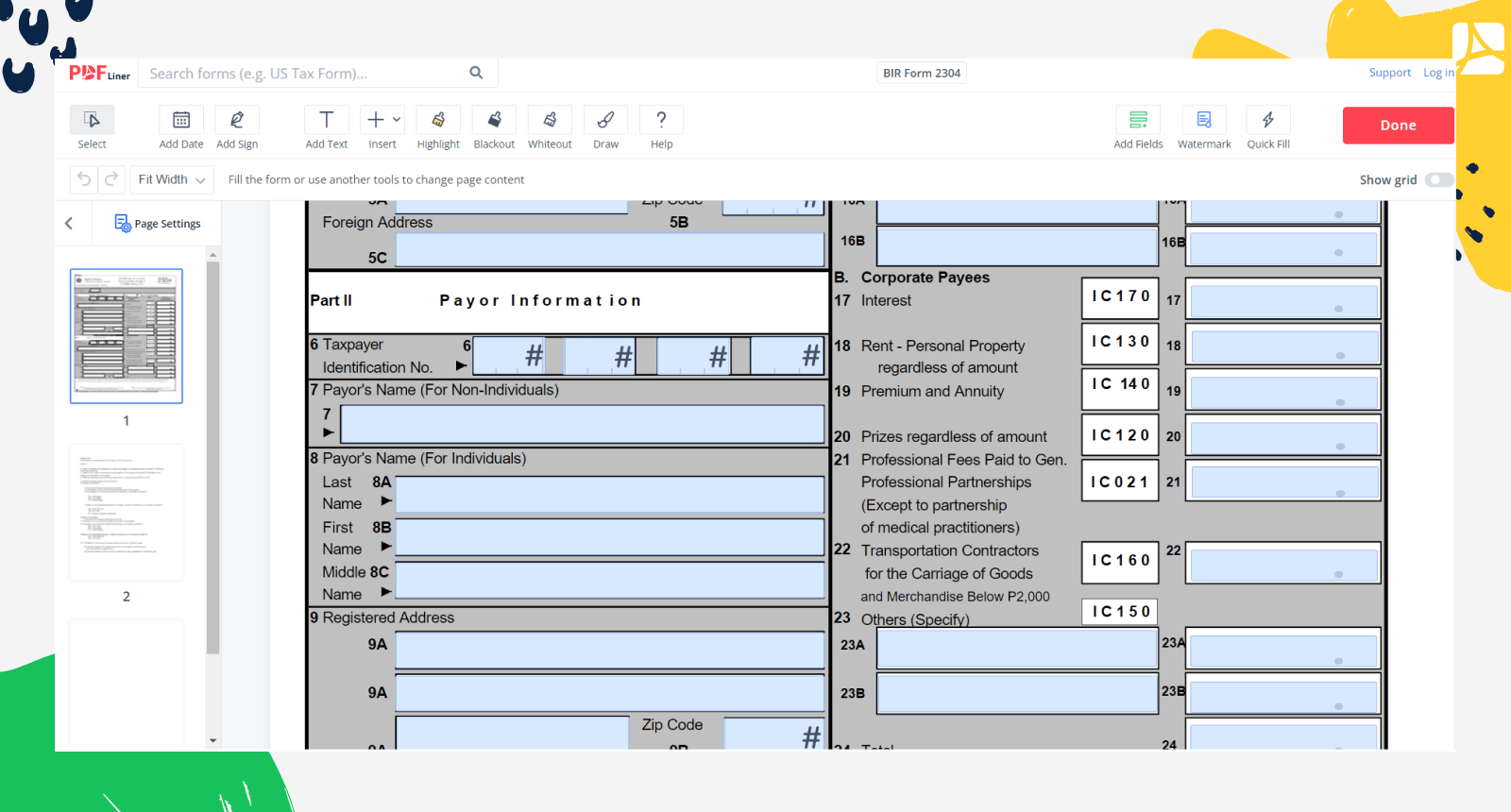
Task: Click the Middle Name 8C field
Action: 610,581
